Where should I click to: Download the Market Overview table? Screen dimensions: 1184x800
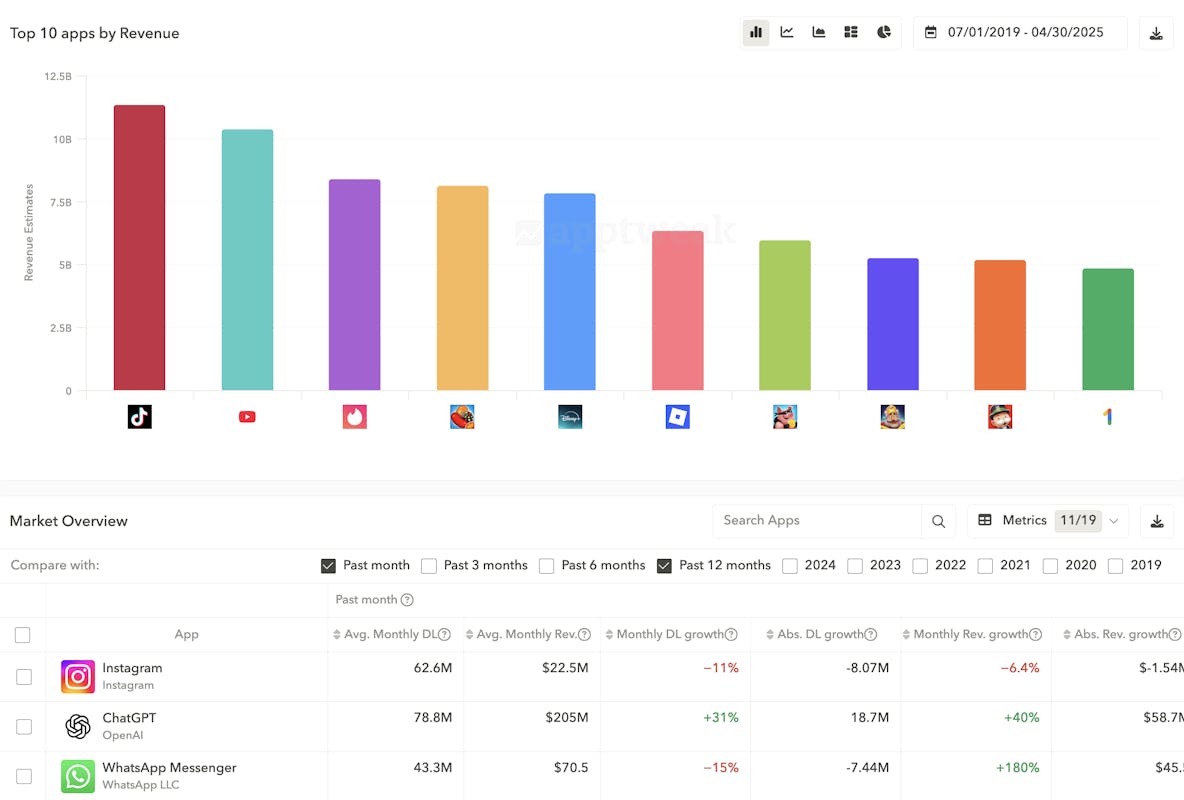click(x=1157, y=521)
